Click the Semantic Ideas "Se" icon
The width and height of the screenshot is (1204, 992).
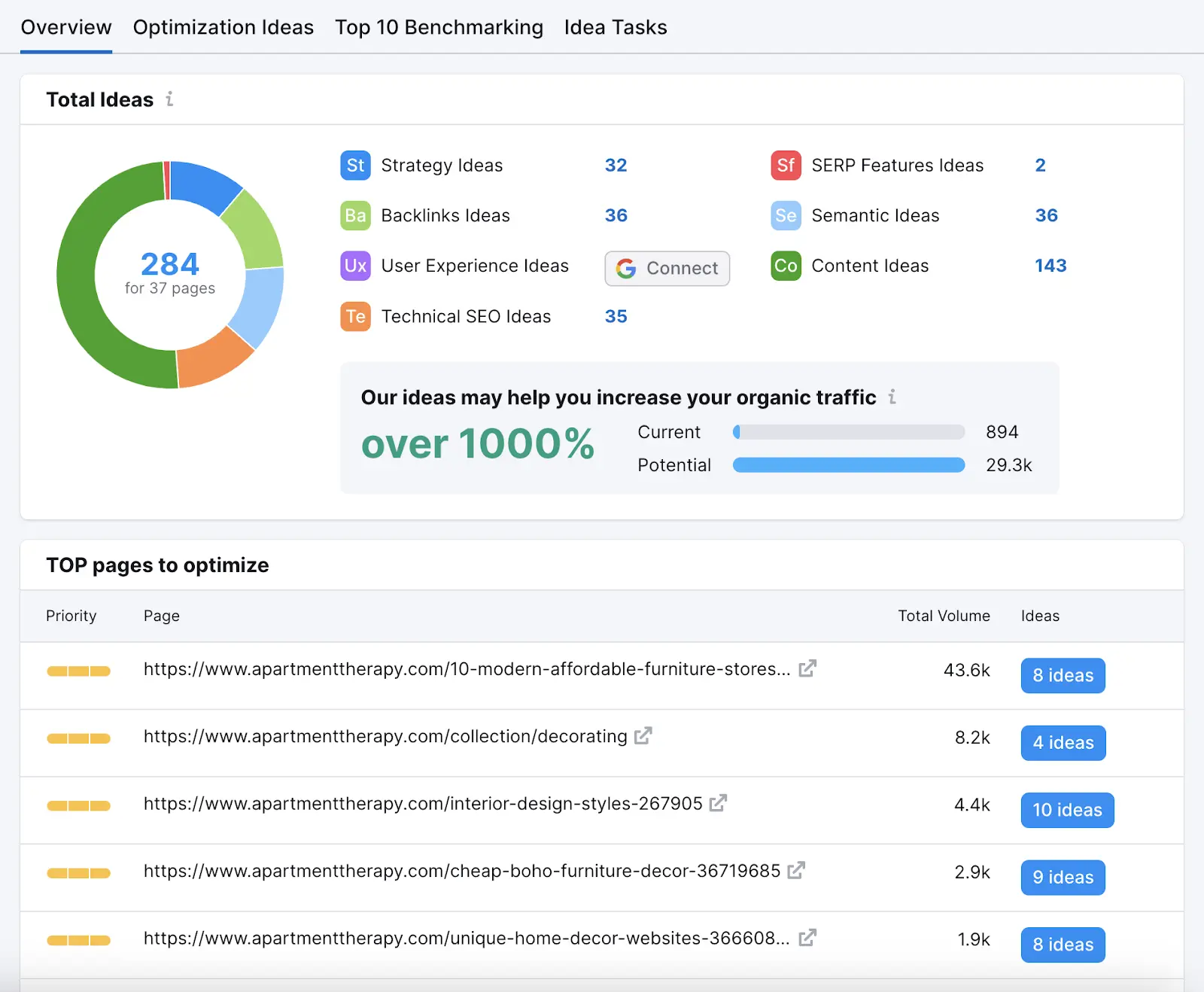tap(785, 216)
